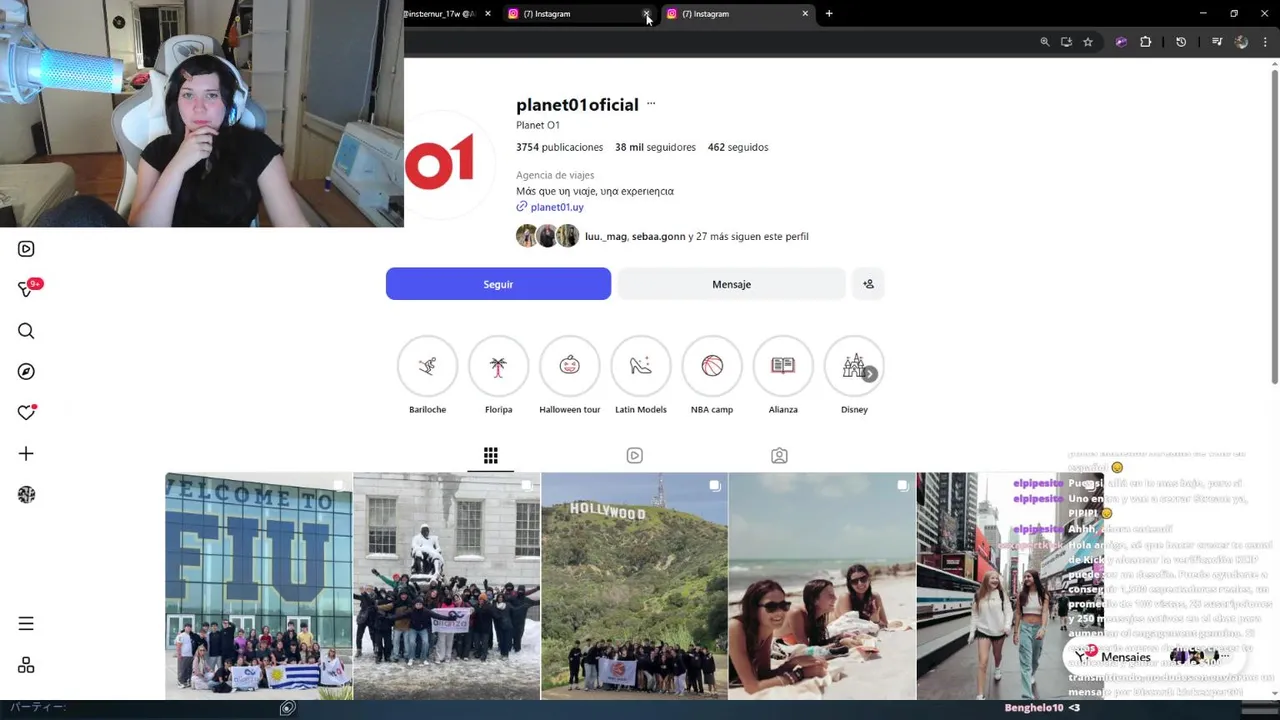Open mutual followers luu._mag link
This screenshot has height=720, width=1280.
[x=606, y=237]
